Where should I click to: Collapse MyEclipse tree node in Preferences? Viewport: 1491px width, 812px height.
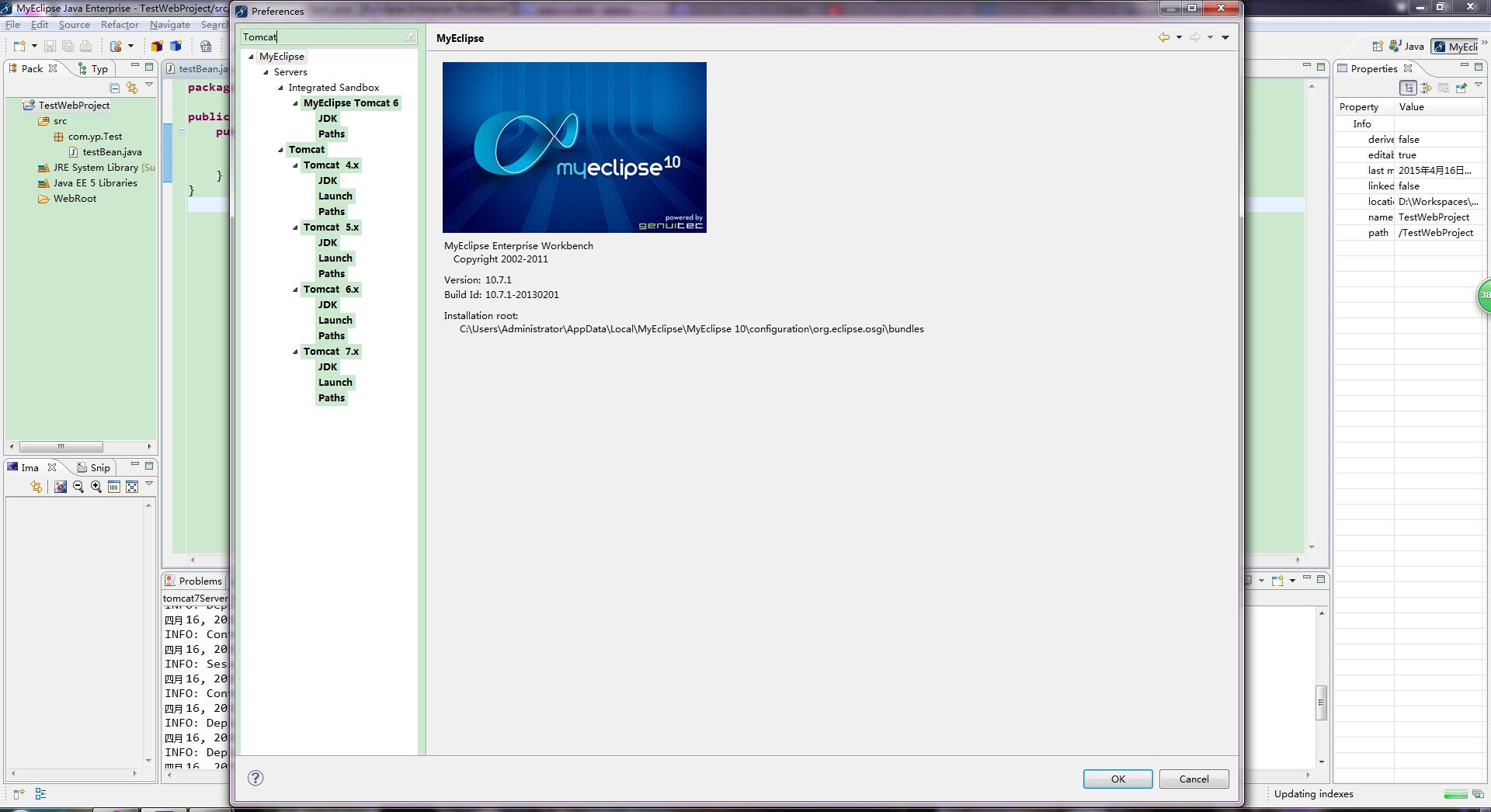251,57
